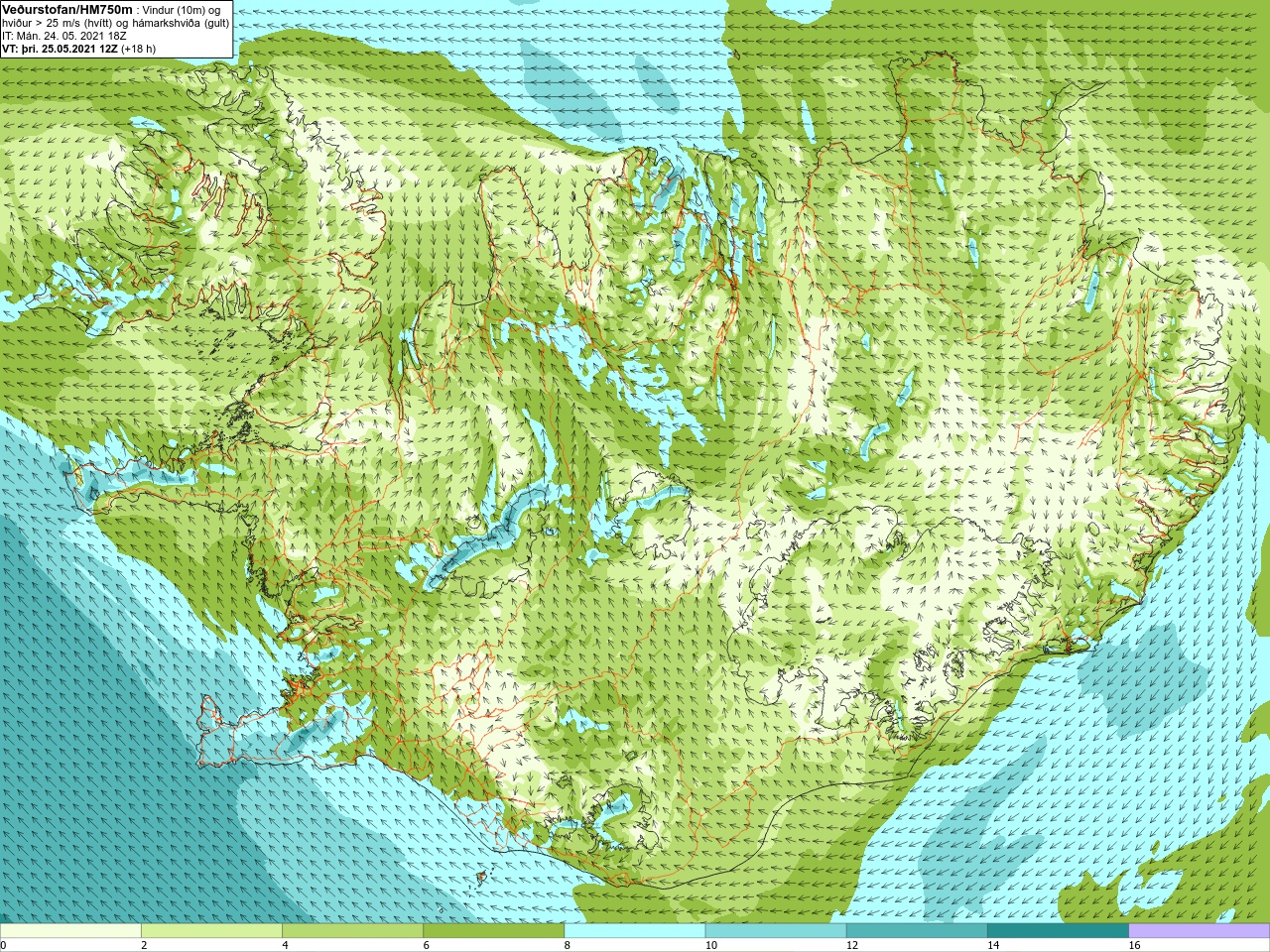Select the light cyan 8–10 m/s swatch
This screenshot has width=1270, height=952.
tap(635, 931)
